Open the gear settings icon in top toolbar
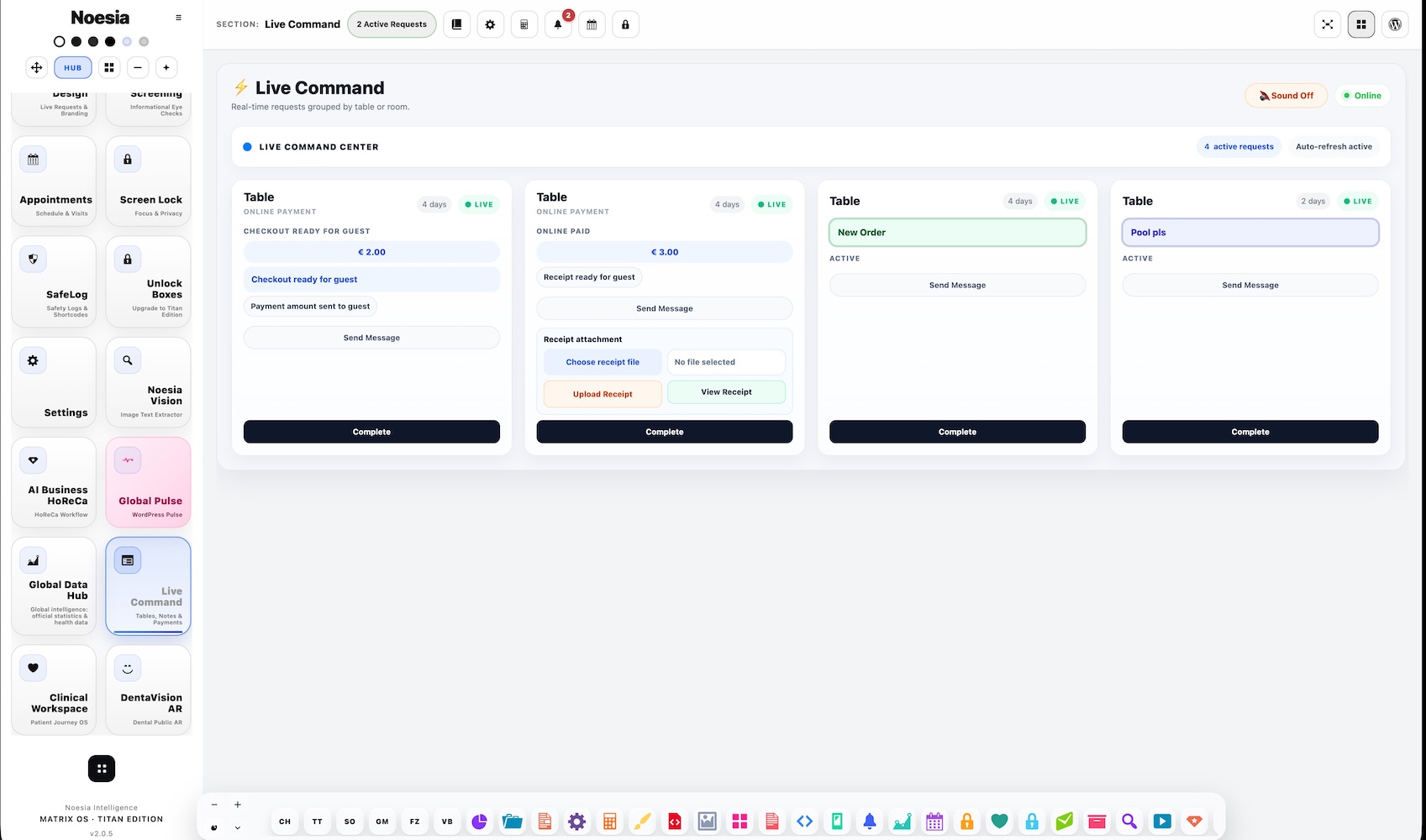This screenshot has height=840, width=1426. point(490,24)
